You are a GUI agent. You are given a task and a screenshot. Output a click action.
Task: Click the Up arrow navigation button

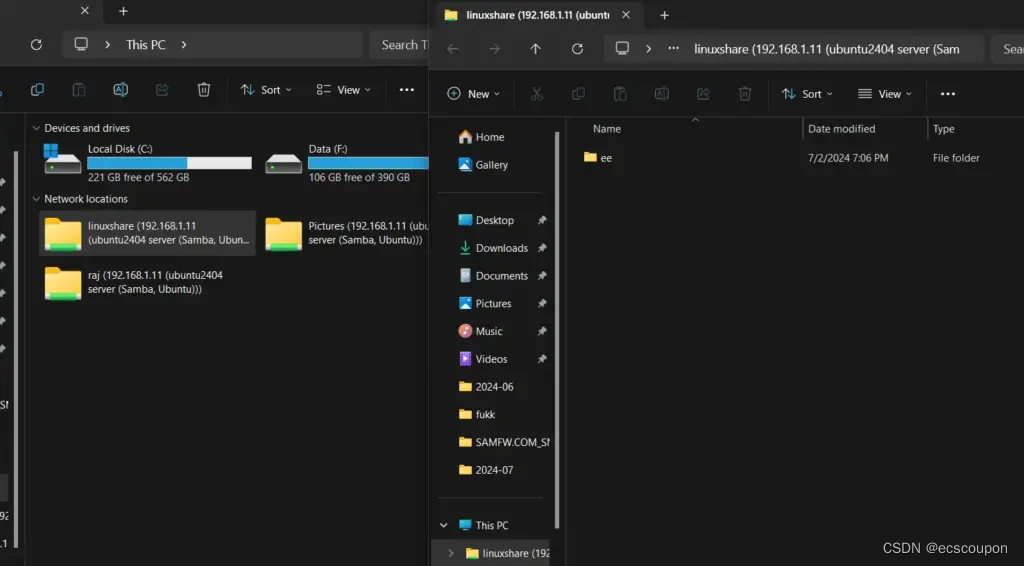(x=535, y=48)
